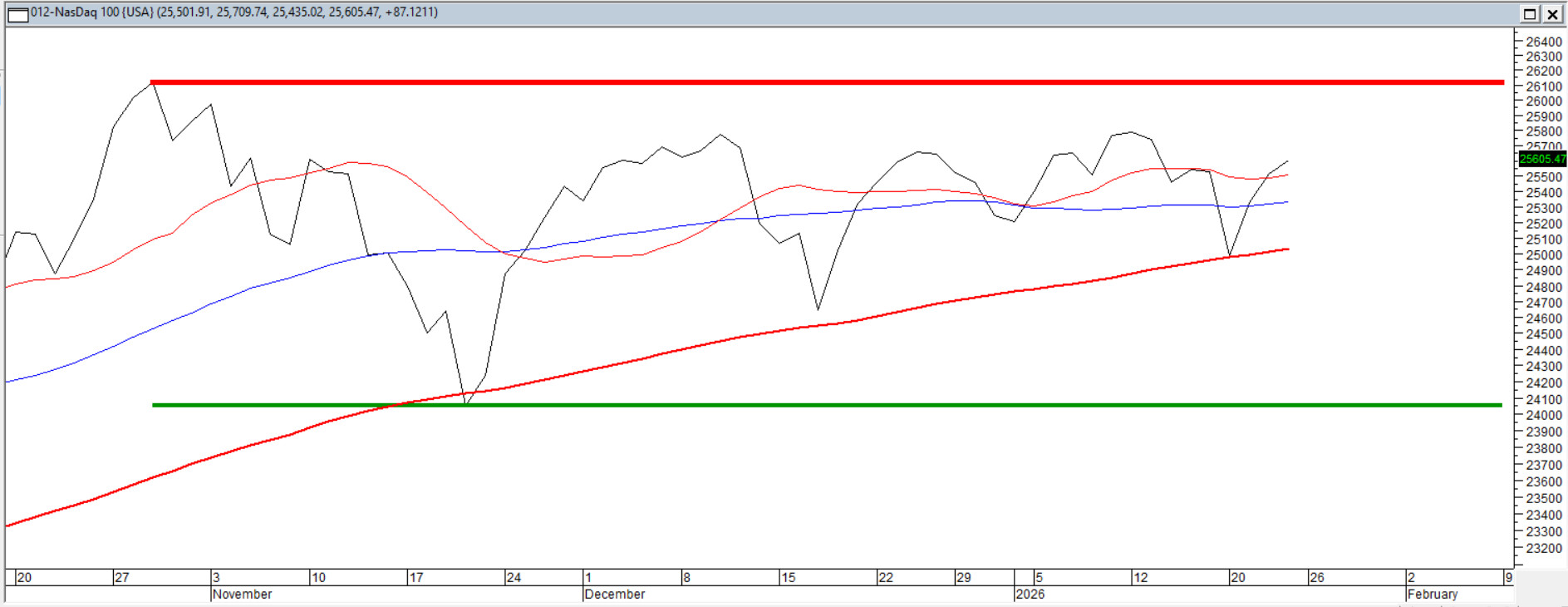This screenshot has width=1568, height=607.
Task: Maximize the NasDaq 100 chart window
Action: 1529,13
